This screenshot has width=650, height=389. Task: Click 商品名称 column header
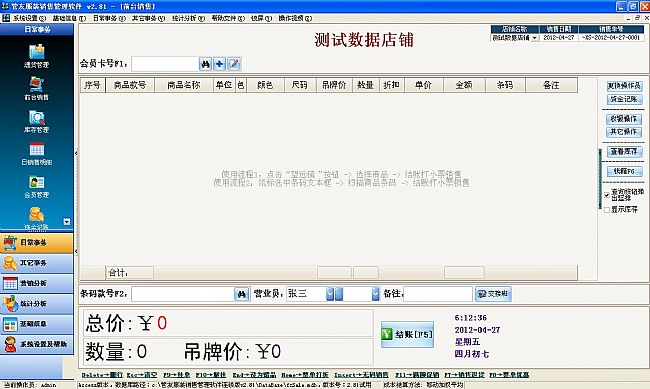pyautogui.click(x=184, y=85)
